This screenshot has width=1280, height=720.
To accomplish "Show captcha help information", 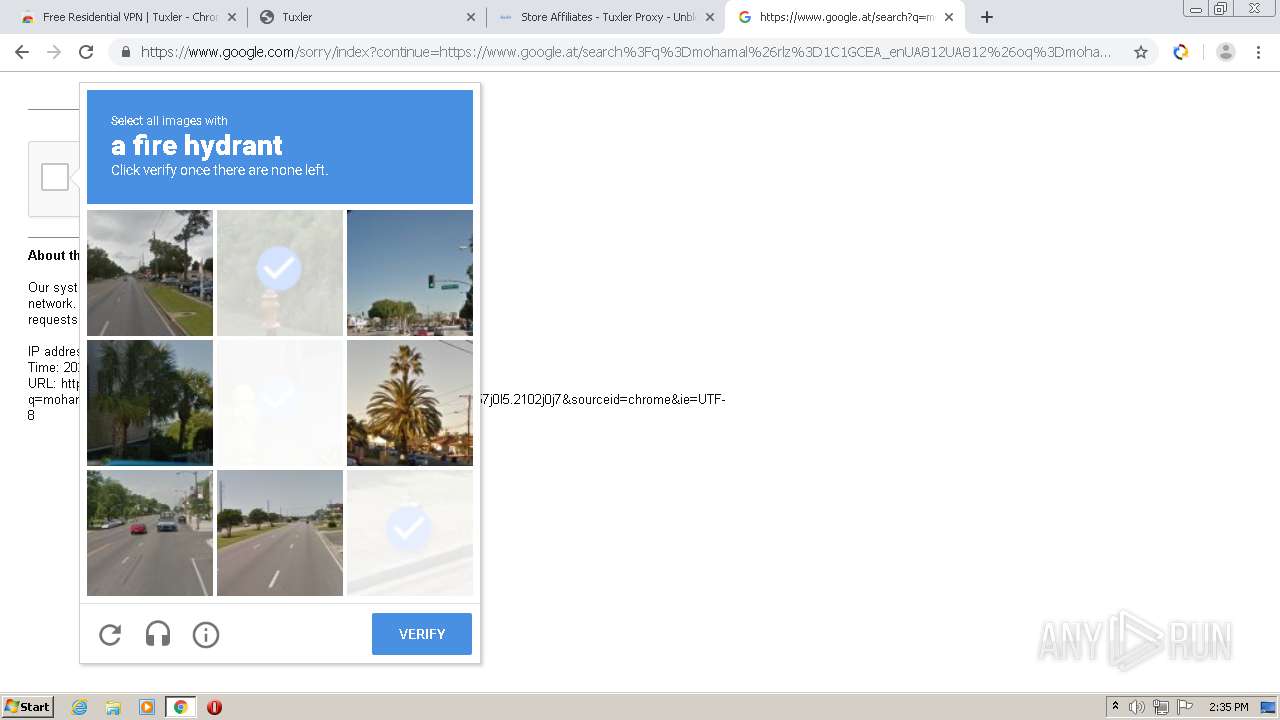I will tap(206, 634).
